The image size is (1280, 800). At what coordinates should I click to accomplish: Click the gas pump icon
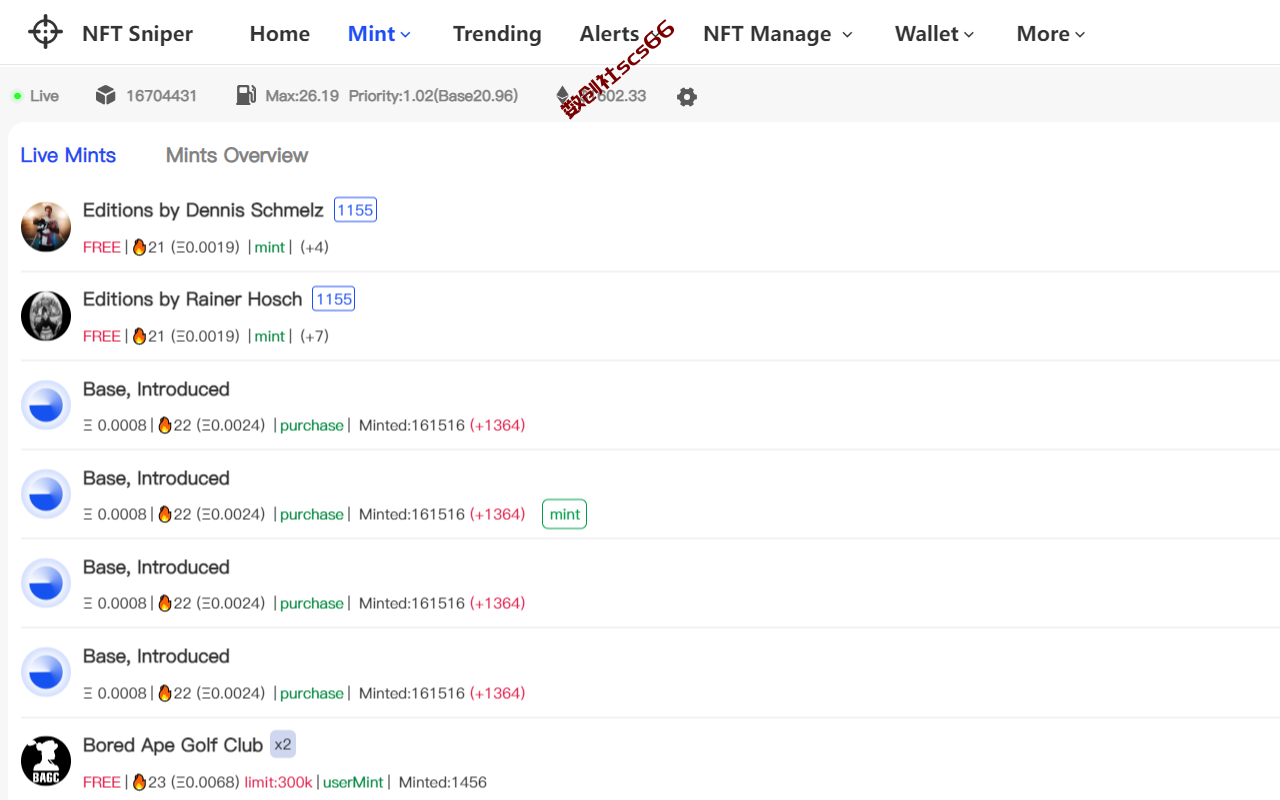tap(246, 95)
